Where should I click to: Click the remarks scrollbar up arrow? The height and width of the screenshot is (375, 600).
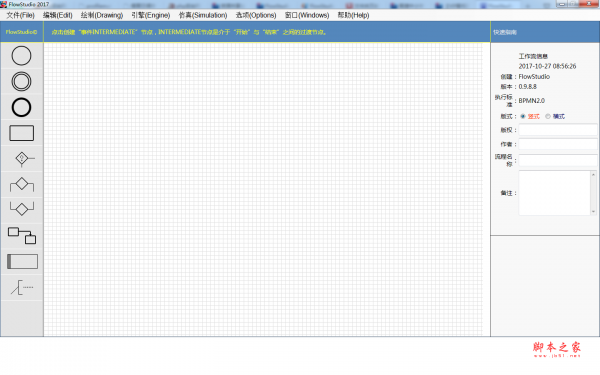[x=593, y=174]
